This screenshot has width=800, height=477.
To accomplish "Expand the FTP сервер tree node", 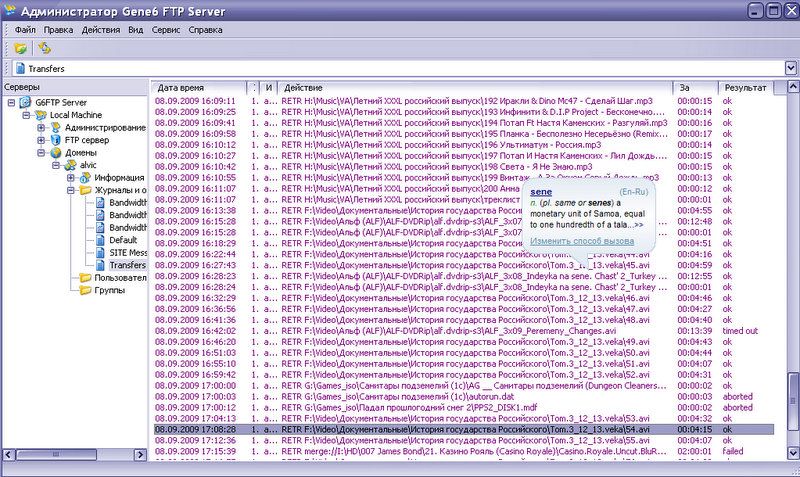I will tap(41, 141).
